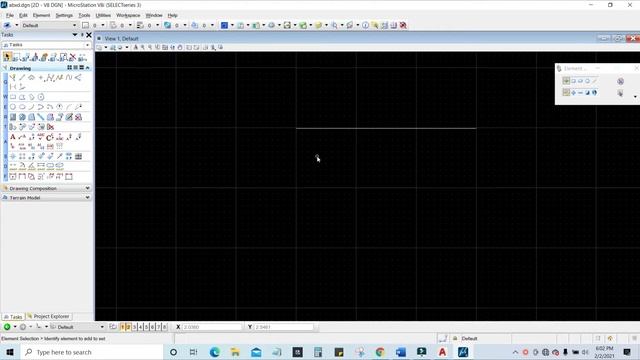Viewport: 640px width, 360px height.
Task: Open Google Chrome from the taskbar
Action: pyautogui.click(x=380, y=352)
